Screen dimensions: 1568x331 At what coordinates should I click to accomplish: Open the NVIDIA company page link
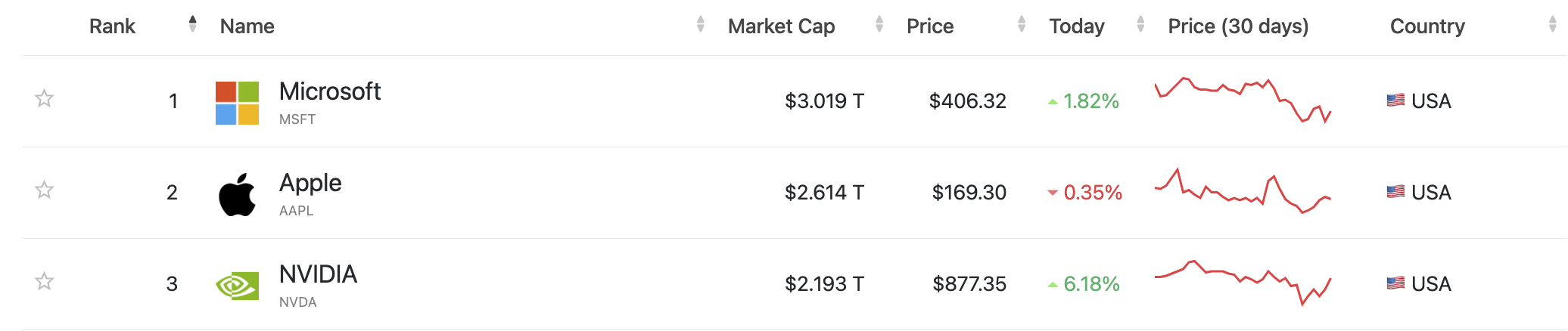click(318, 274)
